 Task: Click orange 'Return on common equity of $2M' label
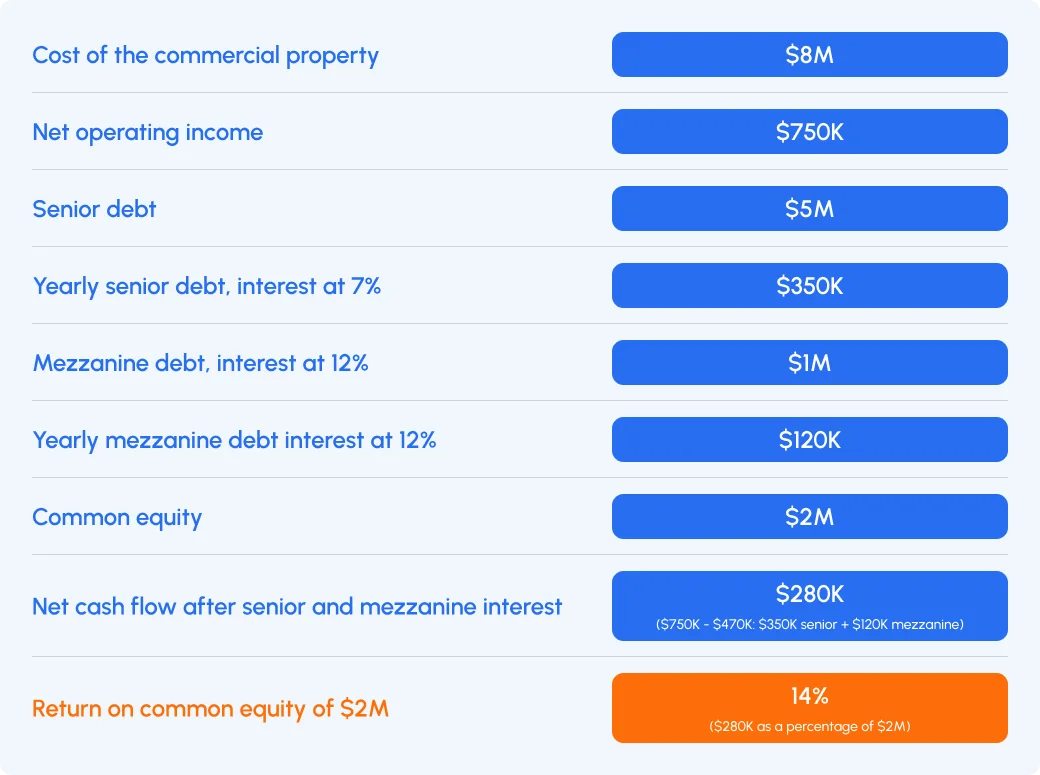point(210,709)
